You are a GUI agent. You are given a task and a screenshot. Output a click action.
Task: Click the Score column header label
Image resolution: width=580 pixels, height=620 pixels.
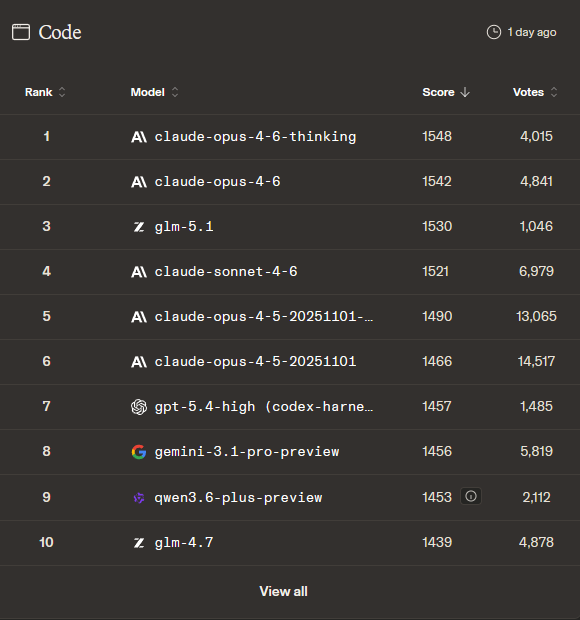(x=438, y=92)
